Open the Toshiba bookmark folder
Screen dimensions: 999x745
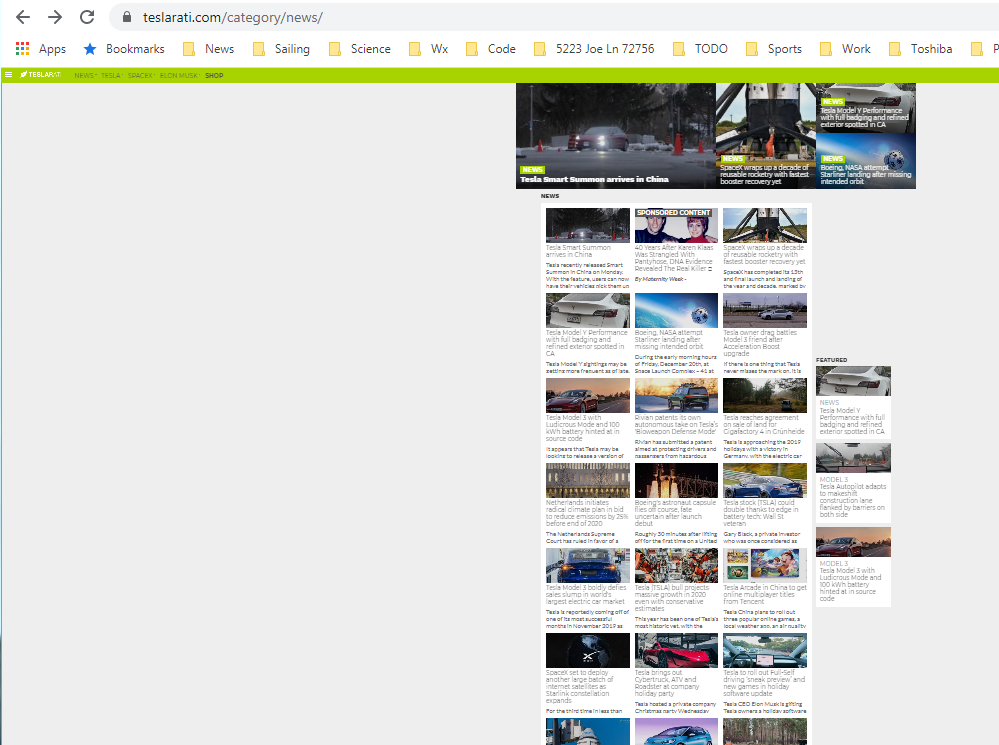[x=921, y=49]
